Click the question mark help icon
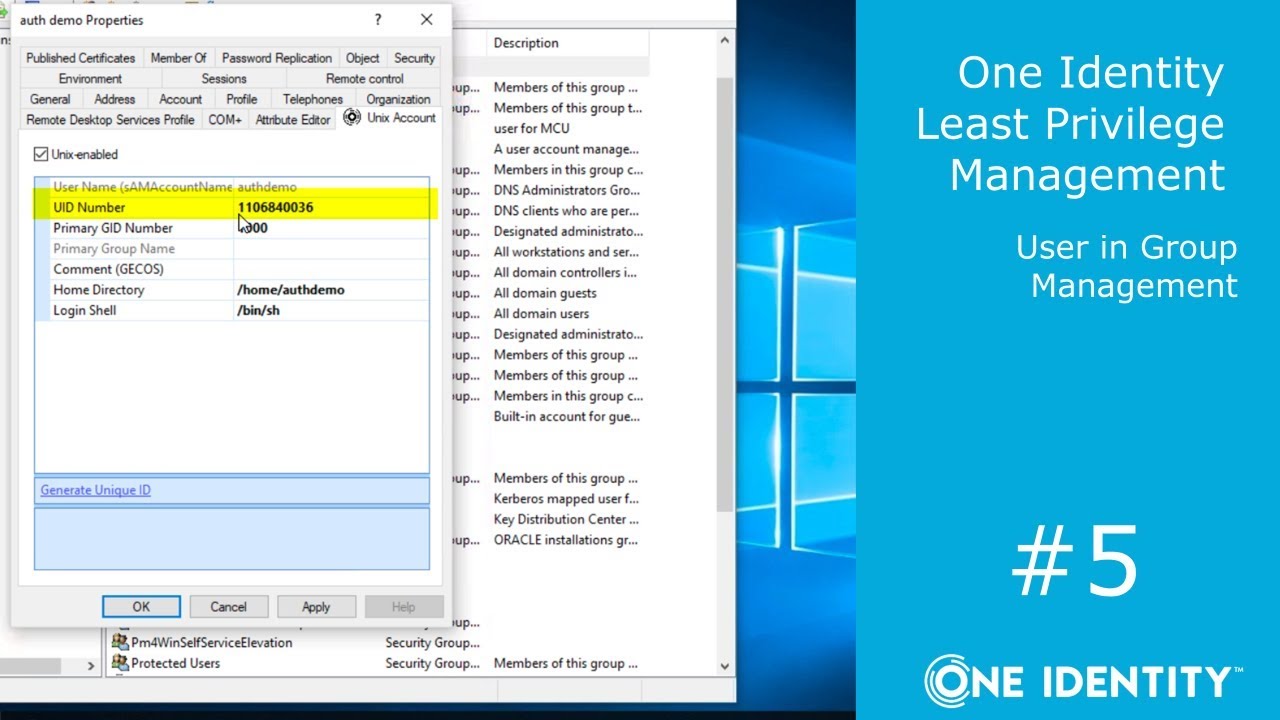1280x720 pixels. pos(378,19)
